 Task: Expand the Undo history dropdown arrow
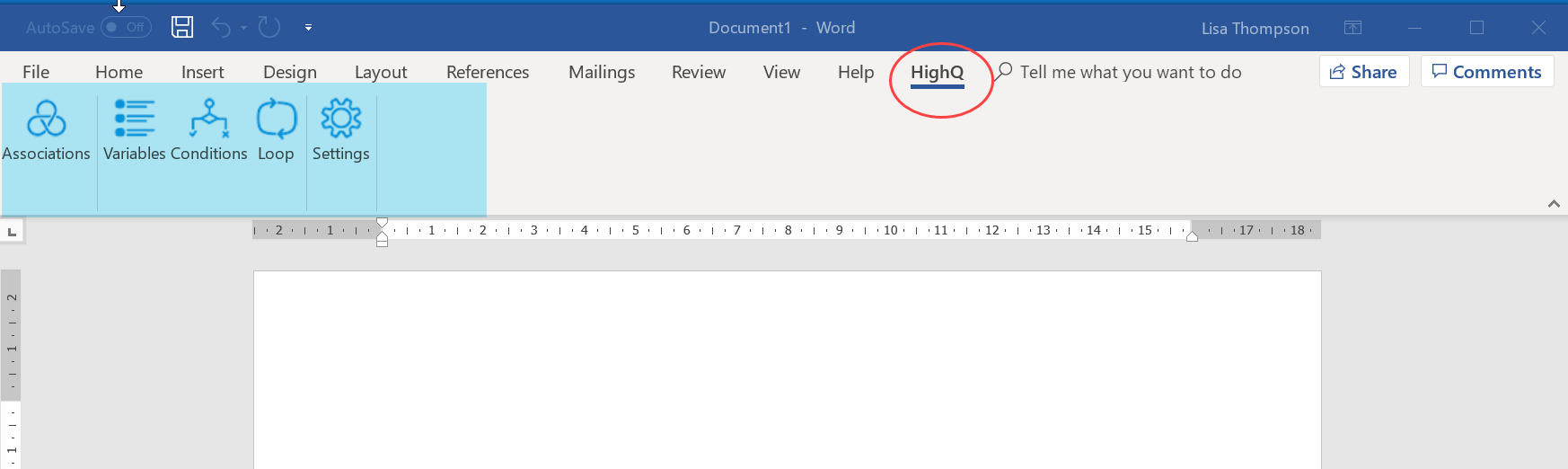click(x=243, y=28)
